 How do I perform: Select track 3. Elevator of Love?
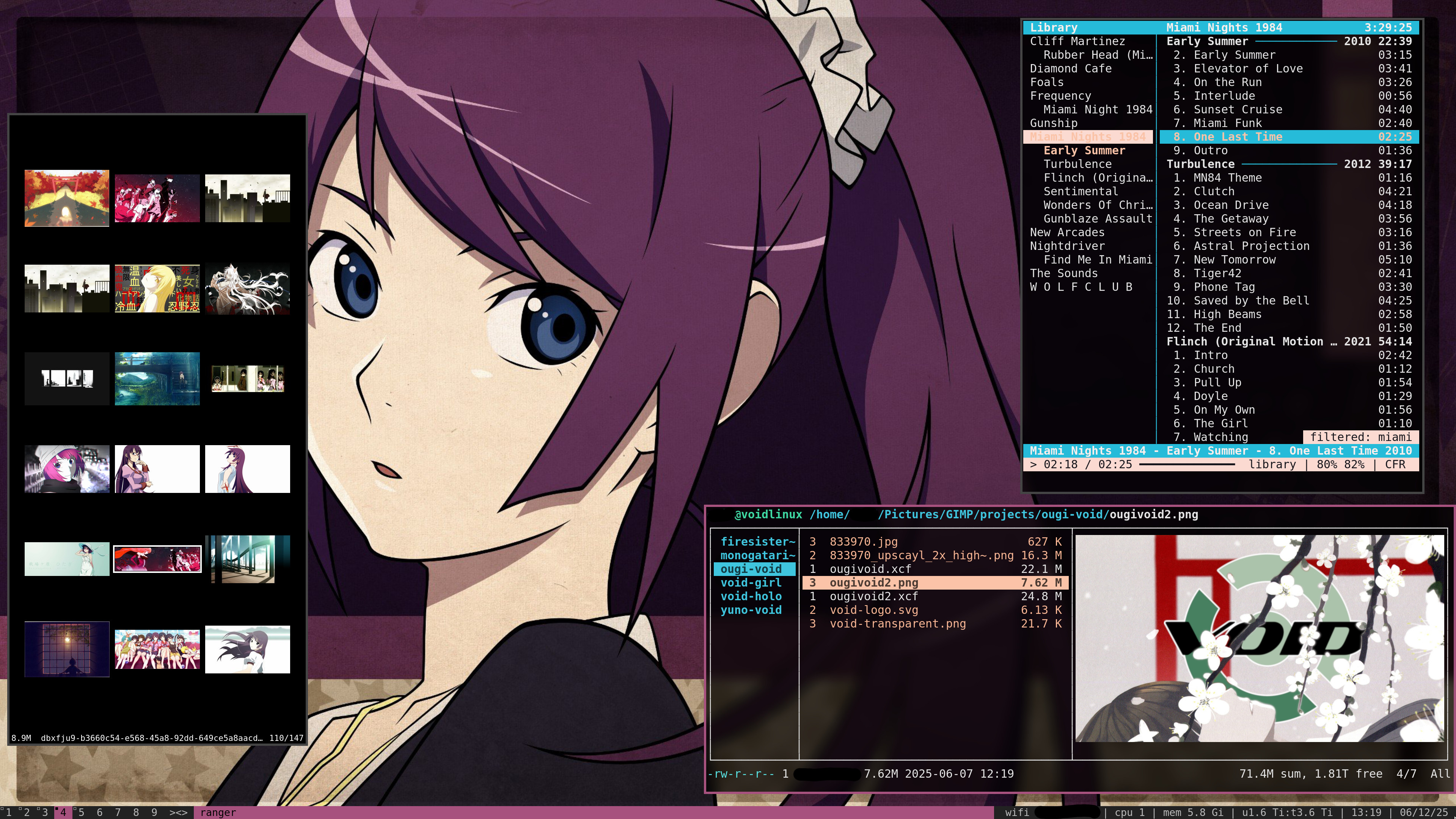point(1289,68)
